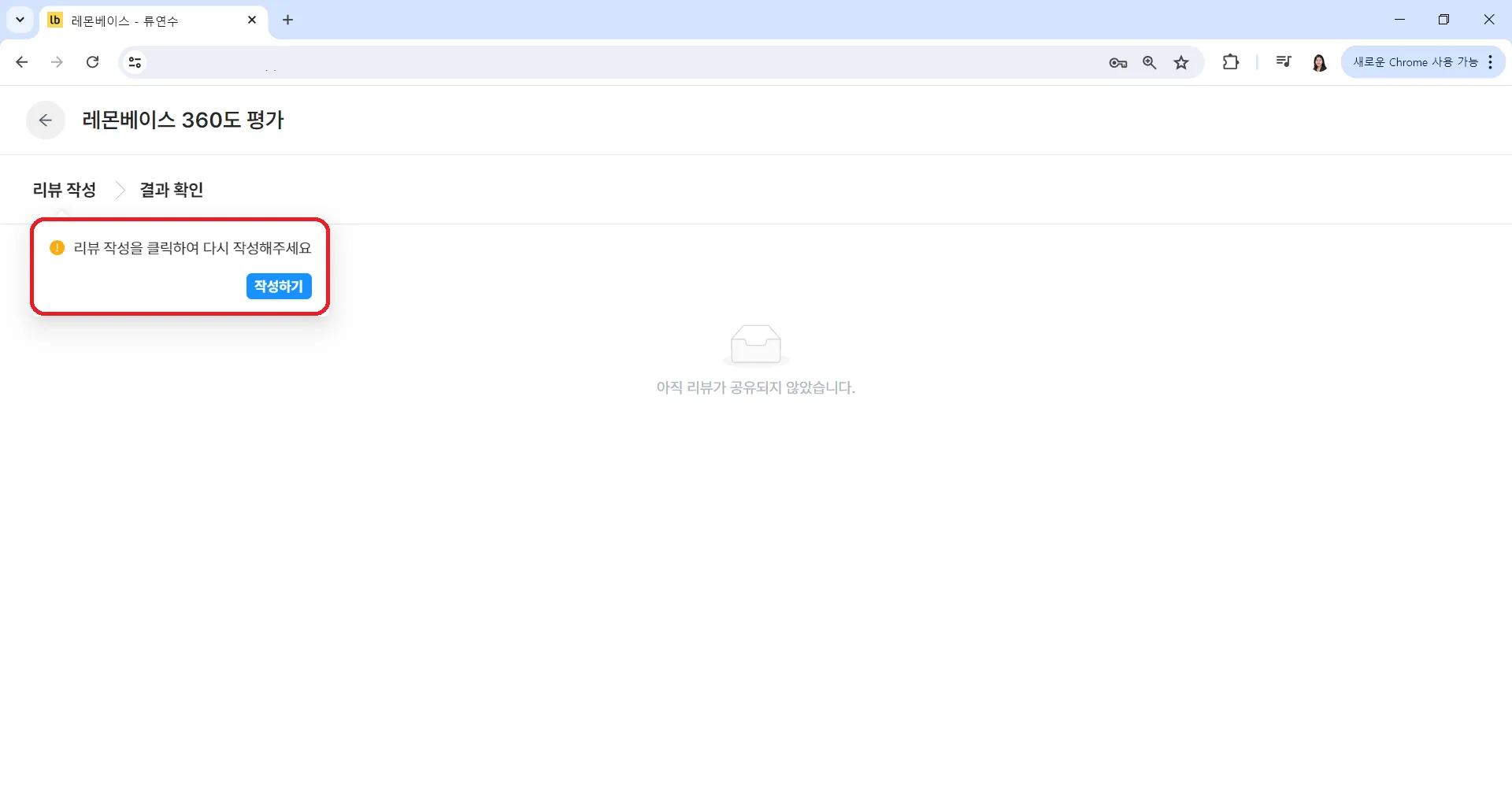Click the browser forward arrow
Image resolution: width=1512 pixels, height=811 pixels.
pos(57,62)
